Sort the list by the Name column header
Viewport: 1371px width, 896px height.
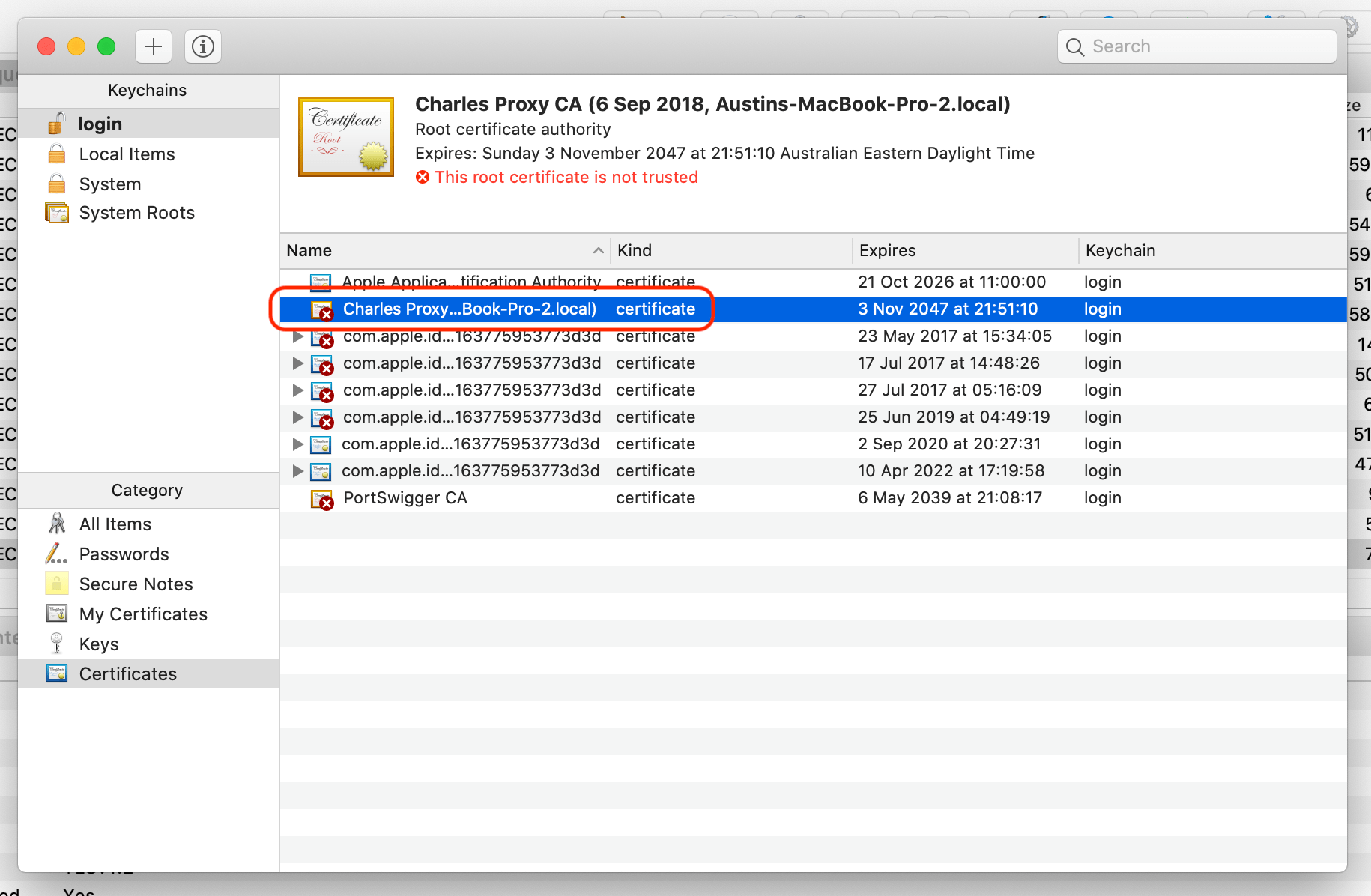click(x=445, y=251)
